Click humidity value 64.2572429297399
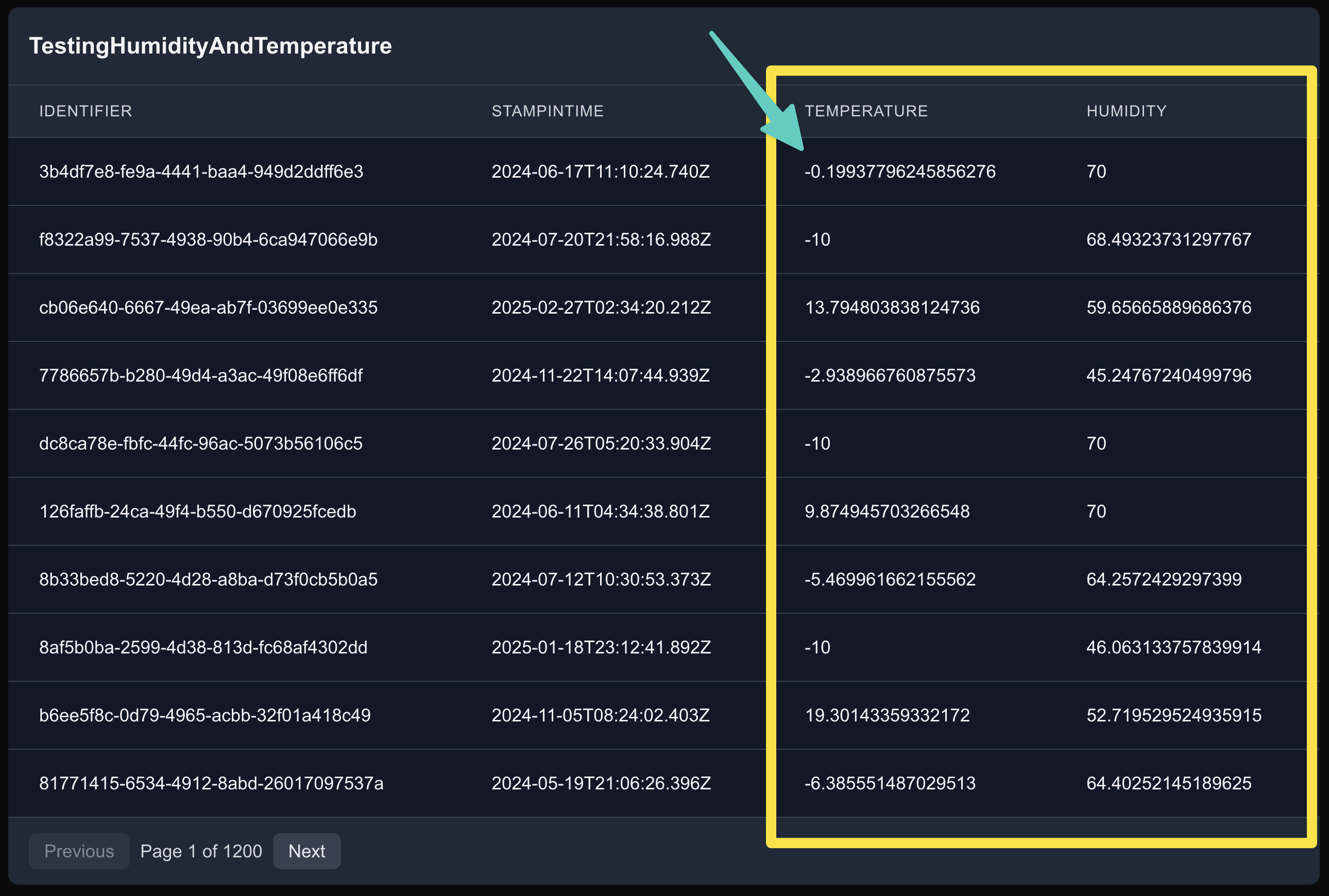The width and height of the screenshot is (1329, 896). (1164, 579)
